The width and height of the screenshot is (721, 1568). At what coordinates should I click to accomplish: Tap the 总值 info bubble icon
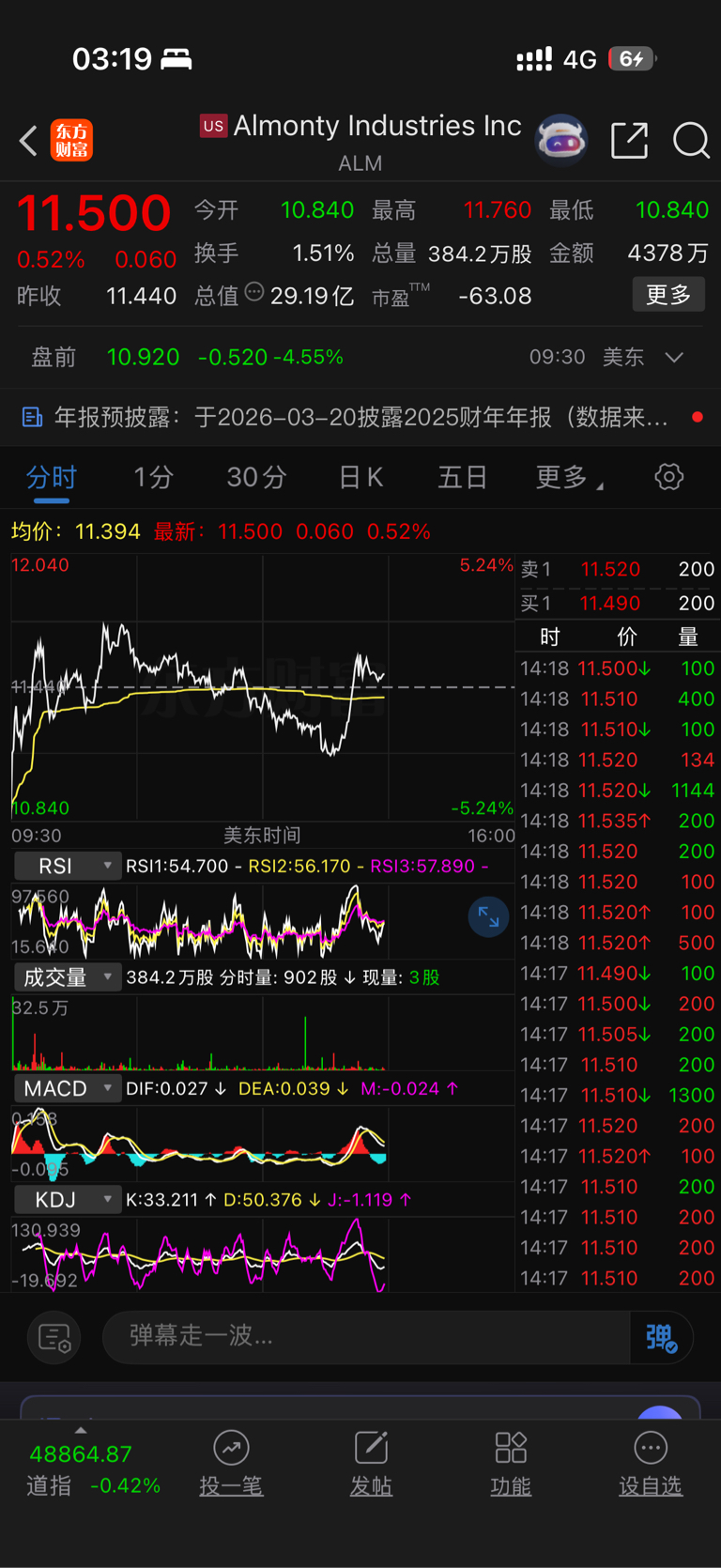(x=253, y=292)
